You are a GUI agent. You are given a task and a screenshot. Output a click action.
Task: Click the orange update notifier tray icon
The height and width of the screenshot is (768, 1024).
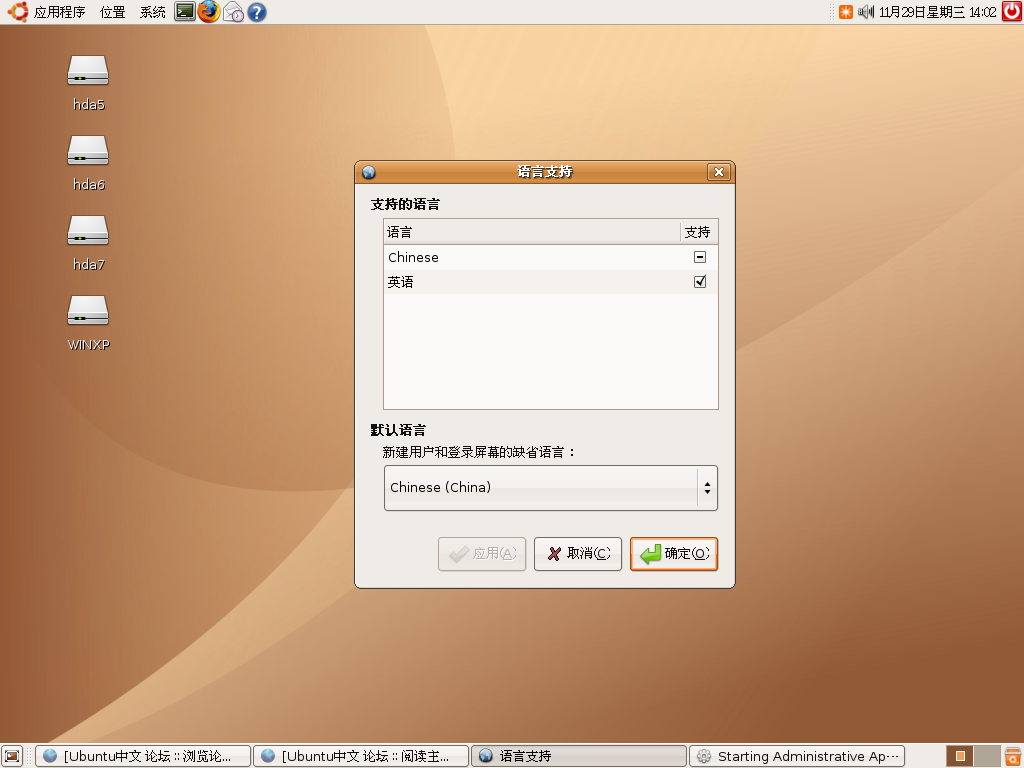846,12
